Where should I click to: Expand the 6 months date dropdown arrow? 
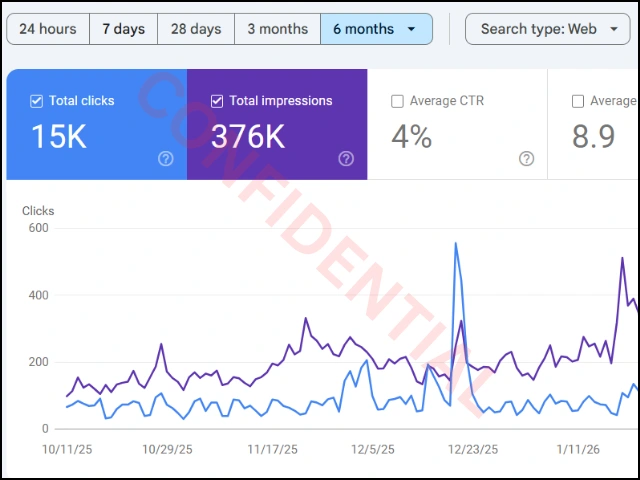pos(412,29)
